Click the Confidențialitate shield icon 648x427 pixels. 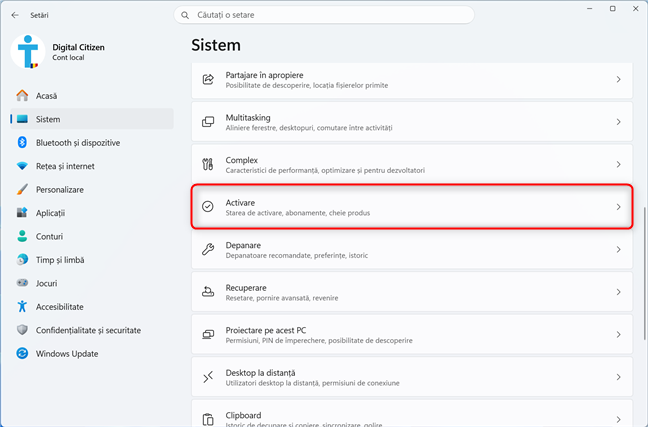coord(22,330)
